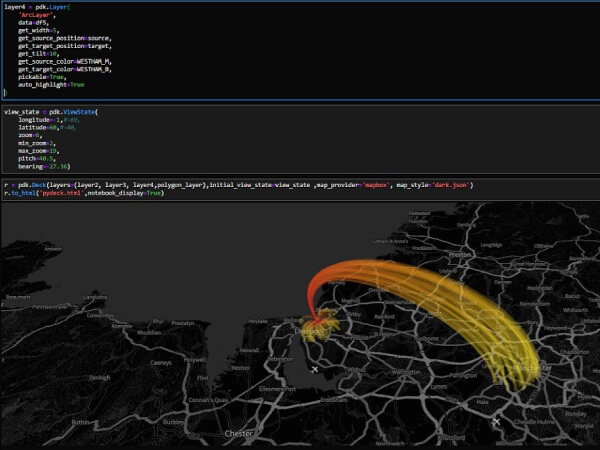
Task: Click the 'dark.json' map_style string
Action: [451, 185]
